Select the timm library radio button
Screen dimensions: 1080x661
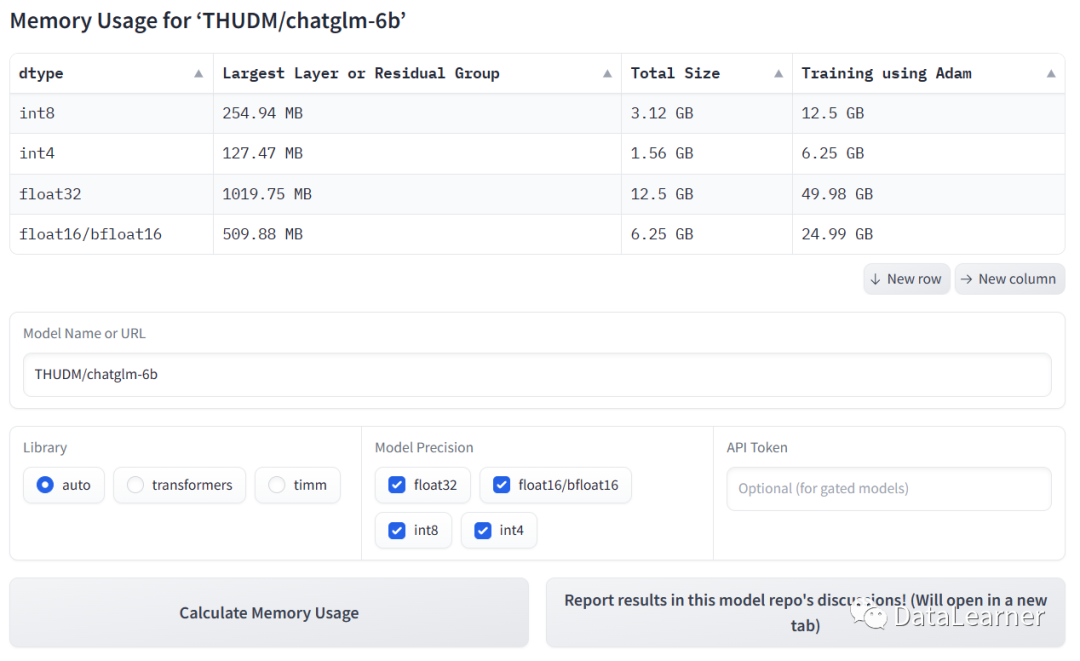[277, 485]
